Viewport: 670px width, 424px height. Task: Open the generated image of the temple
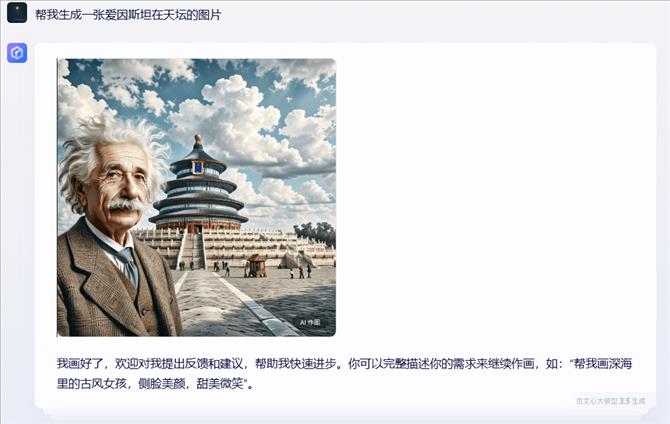click(197, 197)
